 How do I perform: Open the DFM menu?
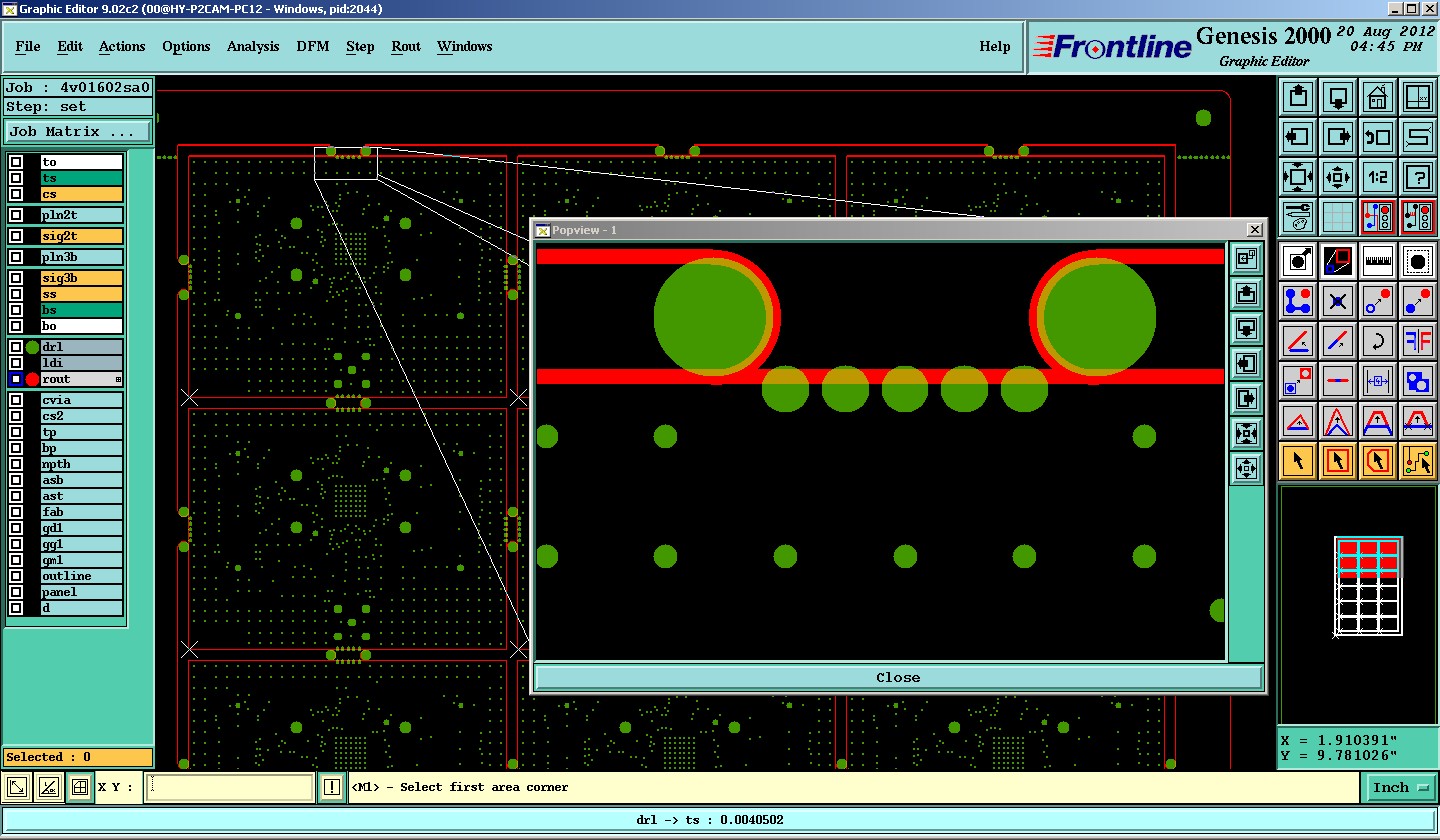[313, 46]
